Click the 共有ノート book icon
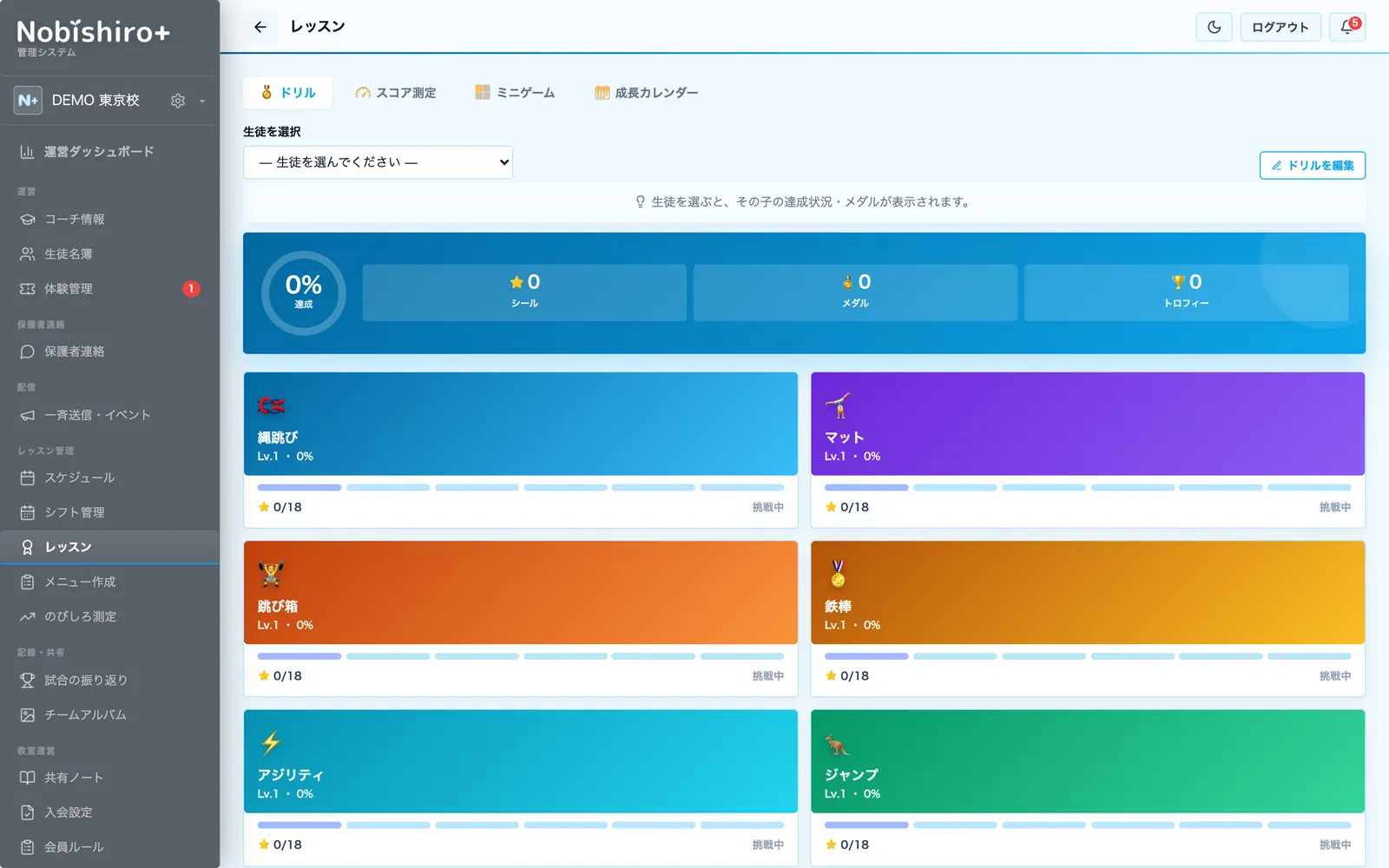This screenshot has width=1389, height=868. click(x=28, y=778)
